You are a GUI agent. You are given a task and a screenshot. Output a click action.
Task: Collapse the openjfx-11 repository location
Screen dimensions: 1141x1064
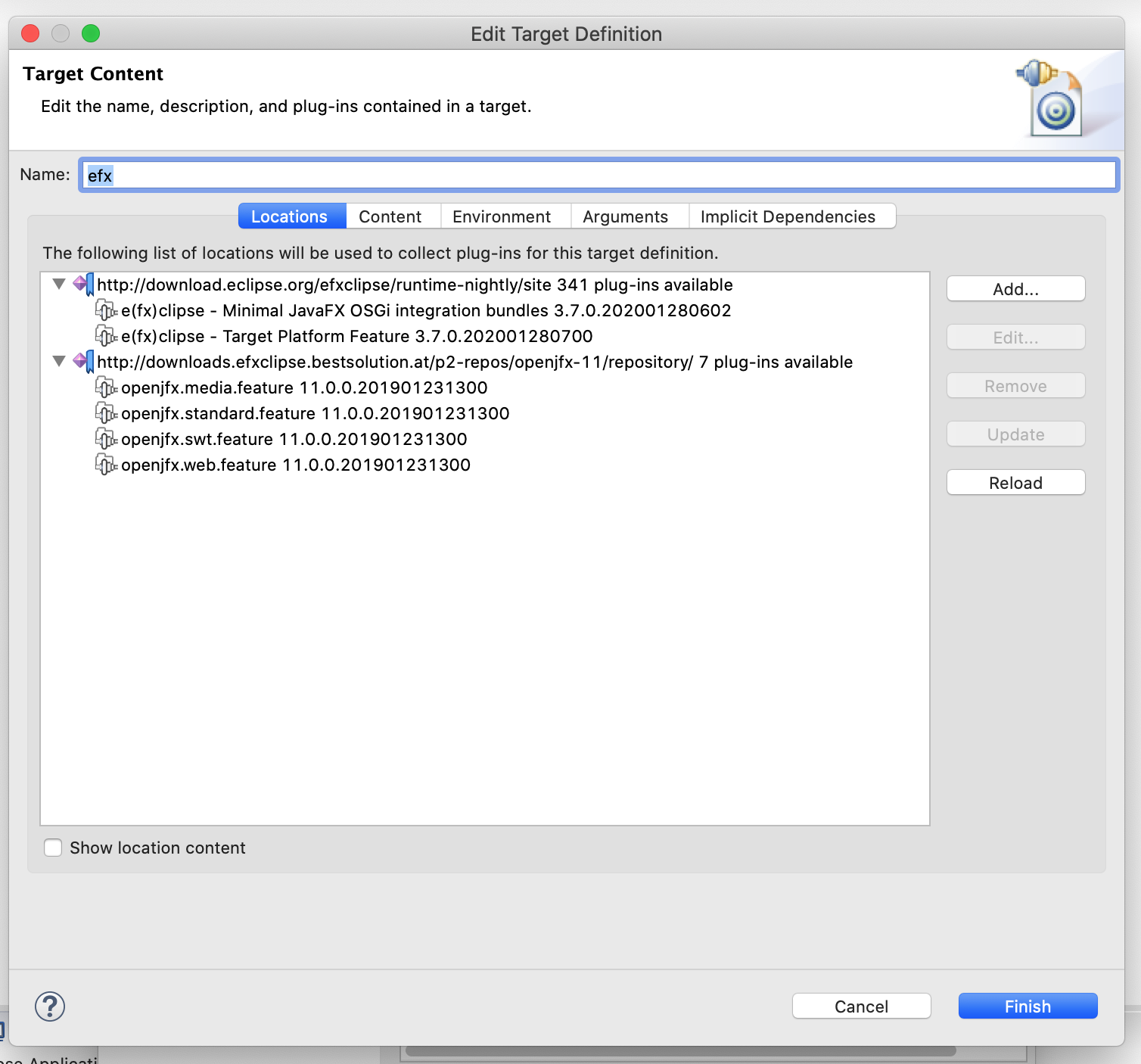click(59, 362)
